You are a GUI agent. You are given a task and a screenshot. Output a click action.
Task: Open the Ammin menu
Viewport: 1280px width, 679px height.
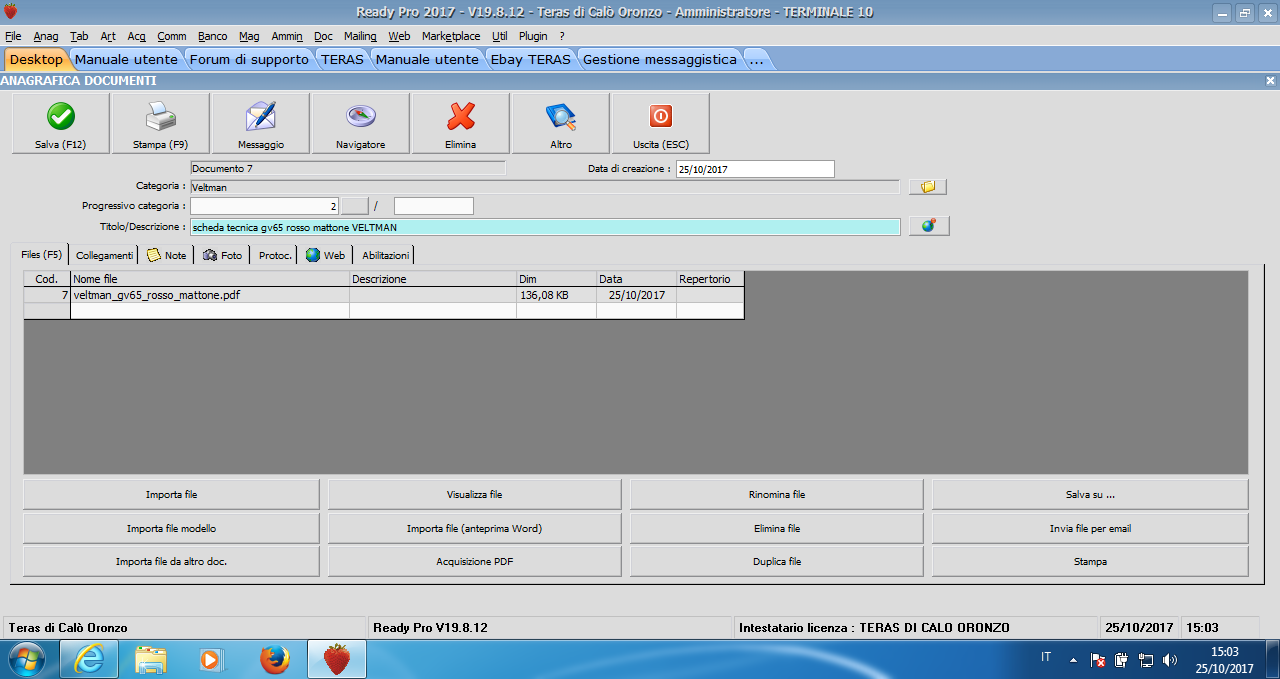pos(287,36)
